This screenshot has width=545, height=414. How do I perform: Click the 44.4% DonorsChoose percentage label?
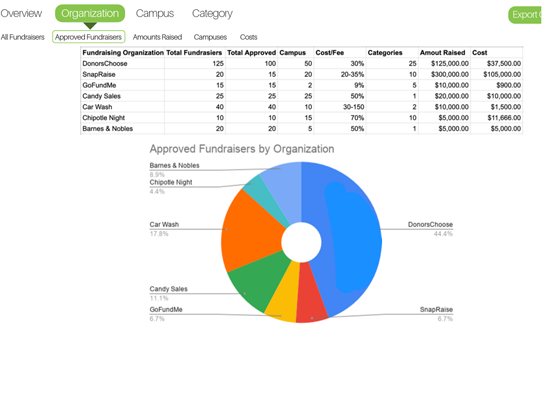443,234
